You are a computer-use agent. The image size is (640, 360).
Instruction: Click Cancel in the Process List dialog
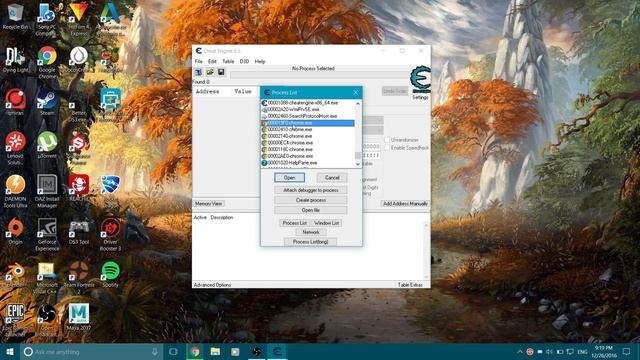click(332, 178)
